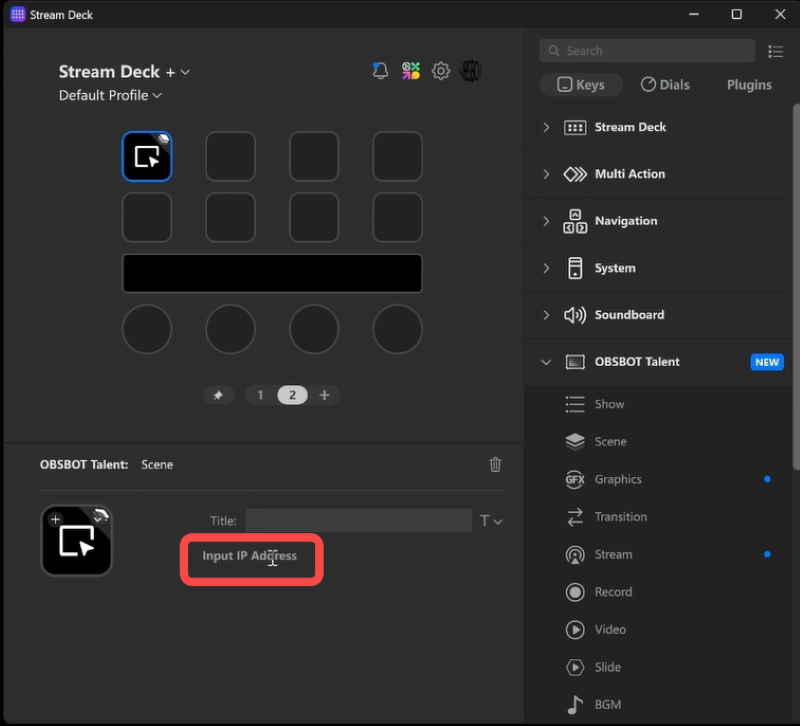The image size is (800, 726).
Task: Select the first dial circle
Action: pos(147,329)
